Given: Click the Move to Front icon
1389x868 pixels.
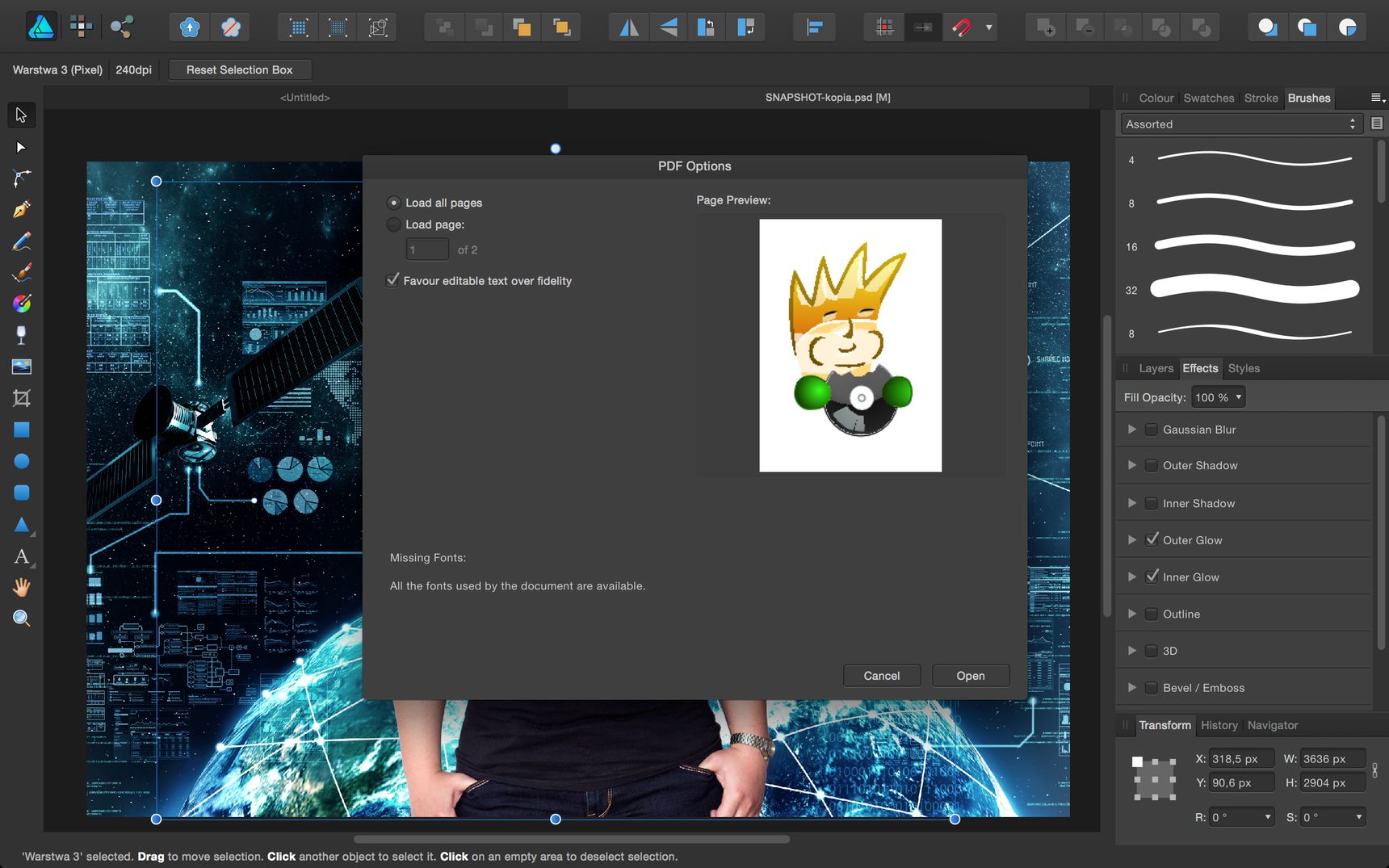Looking at the screenshot, I should pyautogui.click(x=561, y=27).
